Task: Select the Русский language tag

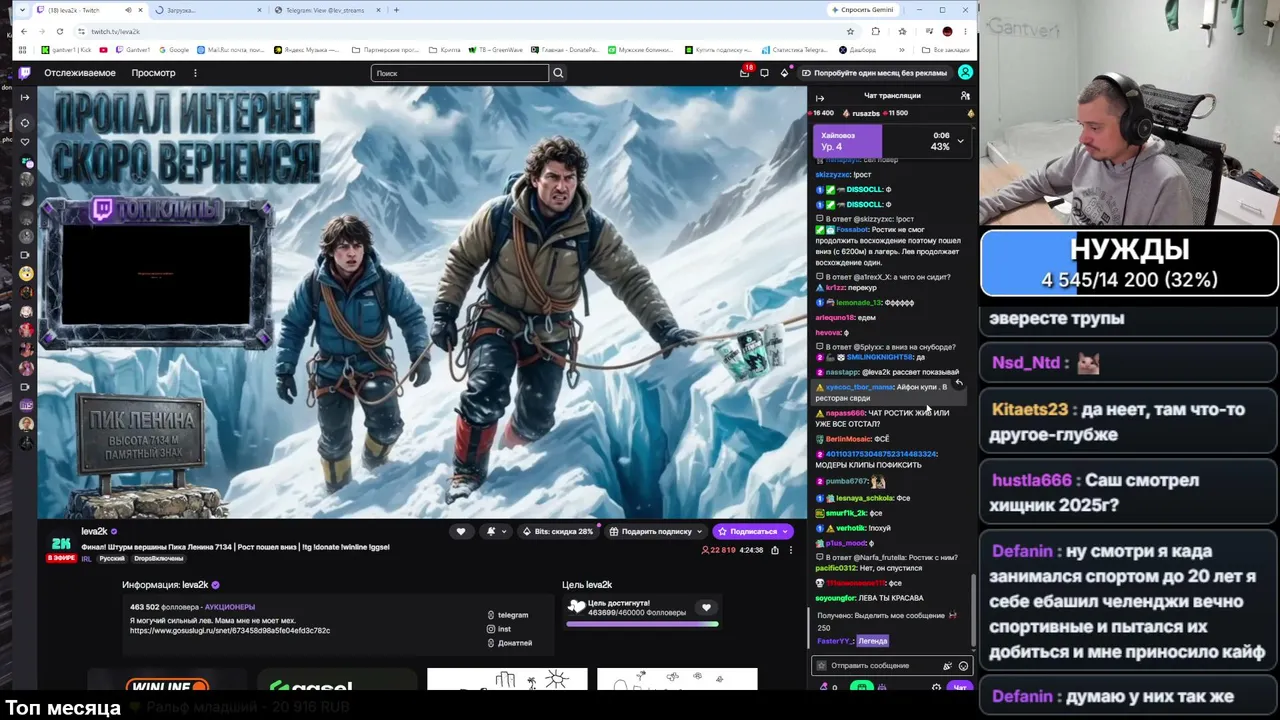Action: [112, 559]
